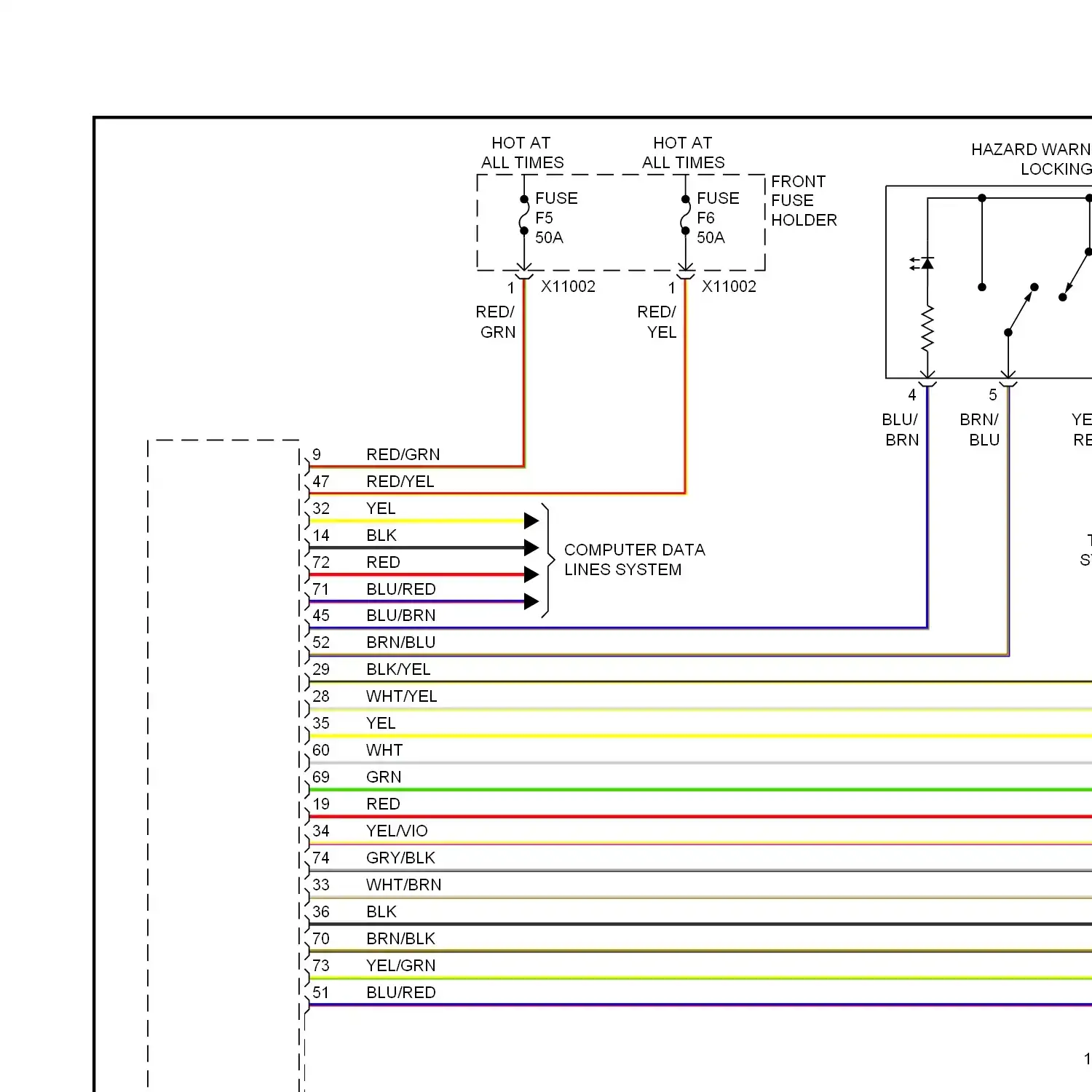Click the FUSE F6 50A label
Viewport: 1092px width, 1092px height.
click(718, 218)
